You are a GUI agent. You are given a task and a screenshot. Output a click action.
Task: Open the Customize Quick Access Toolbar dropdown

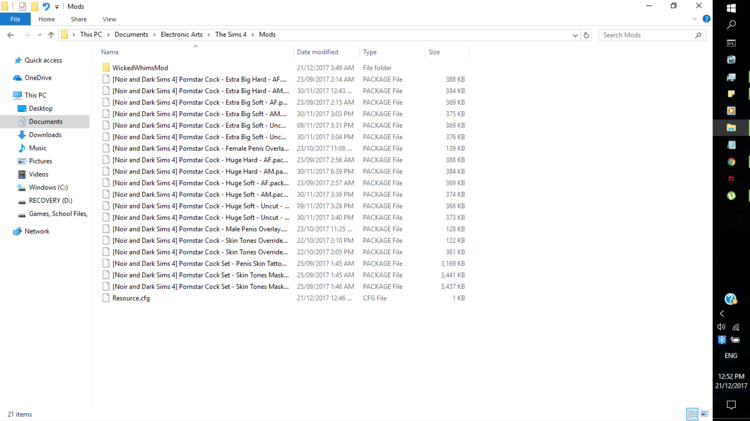point(56,7)
